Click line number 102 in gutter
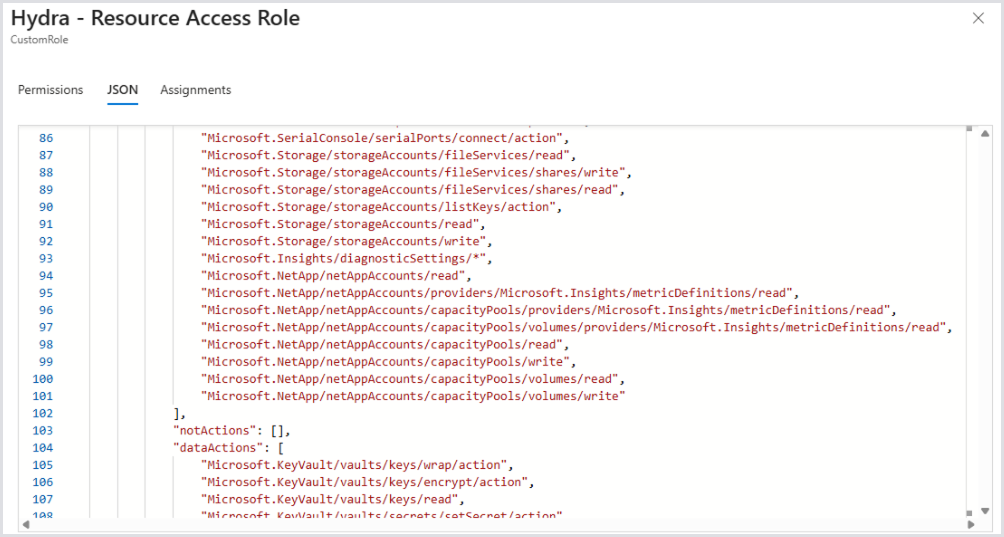Image resolution: width=1004 pixels, height=537 pixels. pos(43,413)
